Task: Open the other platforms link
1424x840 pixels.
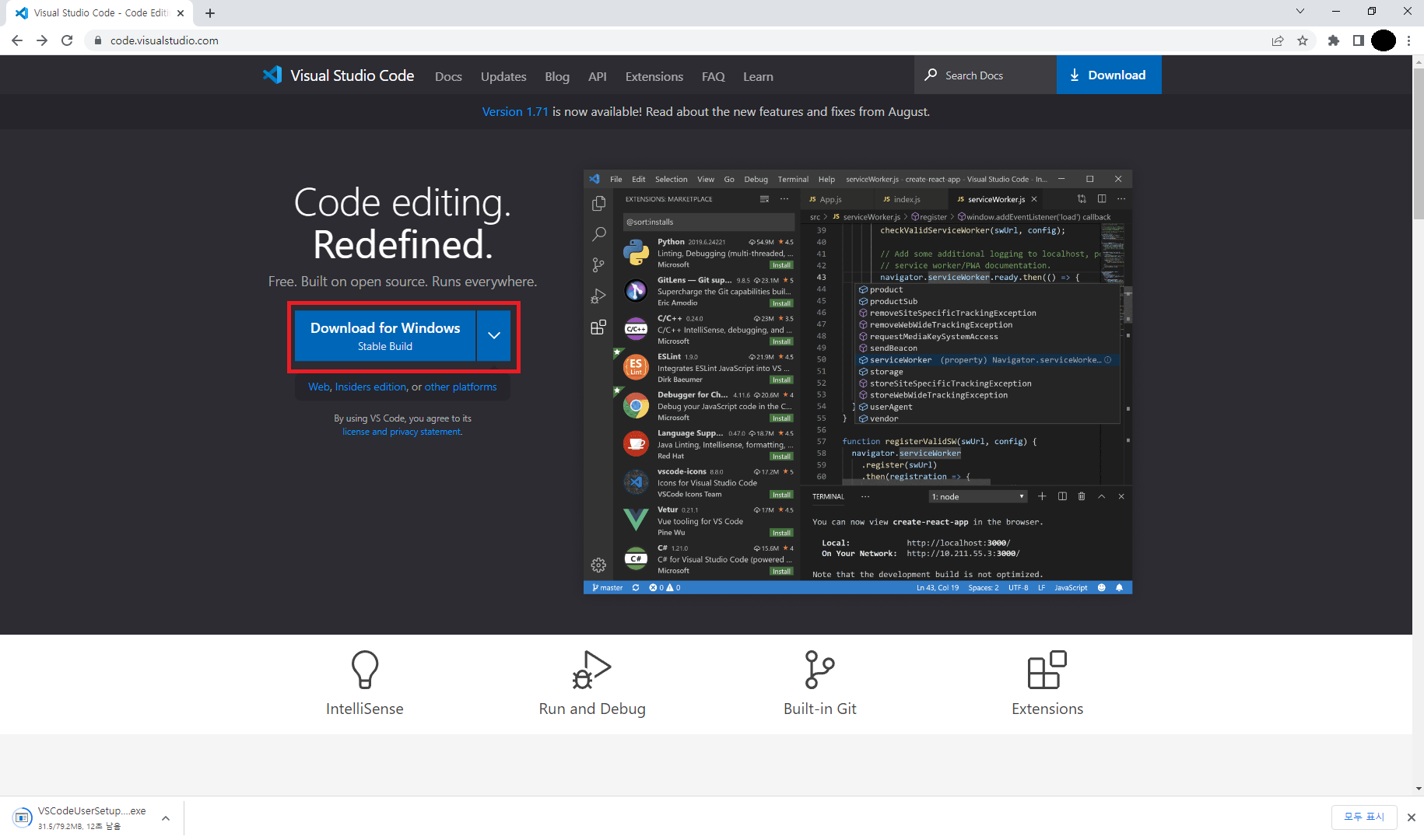Action: point(461,387)
